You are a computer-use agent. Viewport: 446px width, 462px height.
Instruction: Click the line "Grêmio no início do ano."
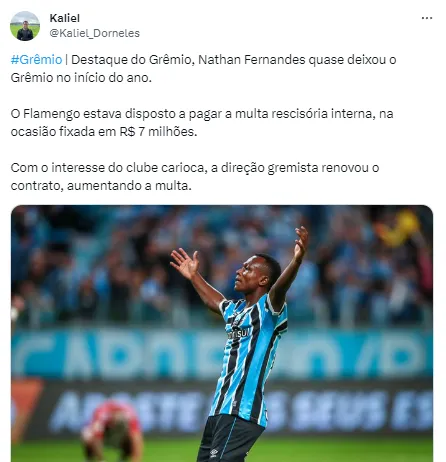[81, 78]
